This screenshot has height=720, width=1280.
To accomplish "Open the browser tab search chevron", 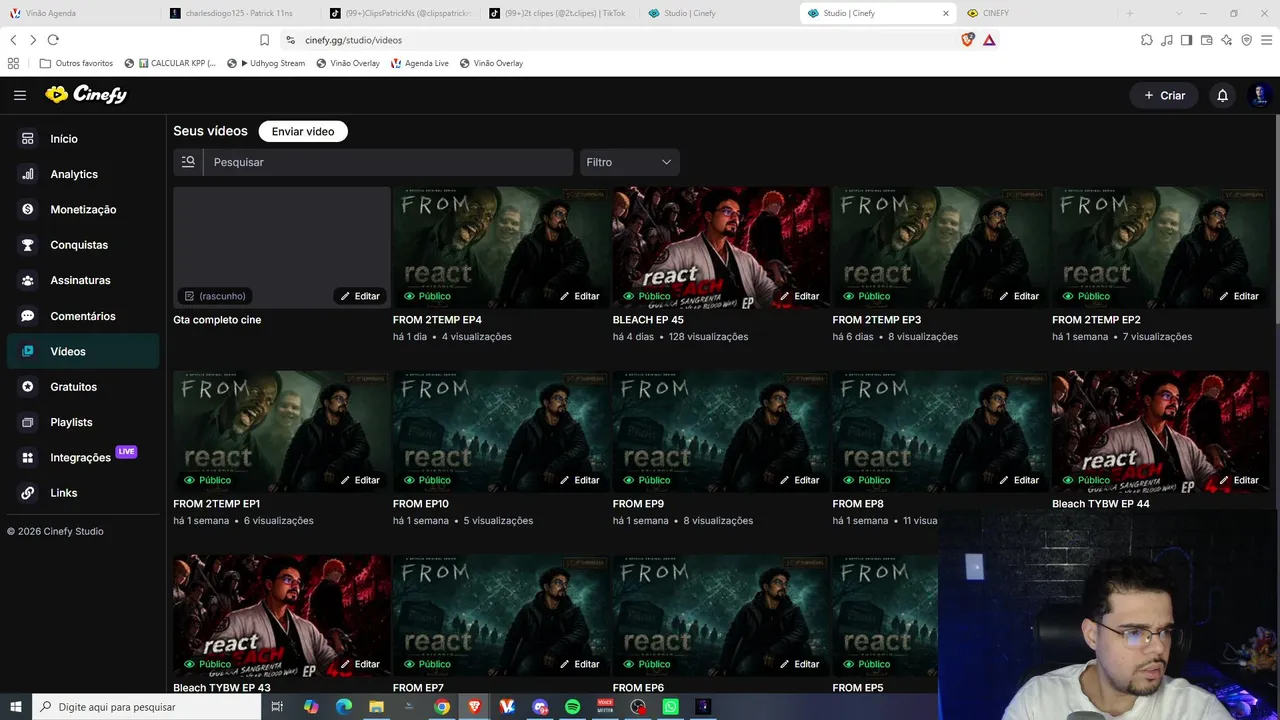I will coord(1180,13).
